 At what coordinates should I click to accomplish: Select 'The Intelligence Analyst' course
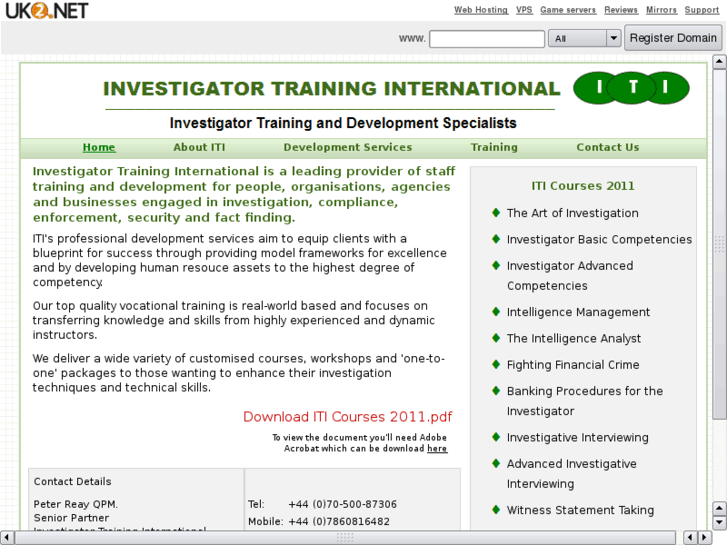[574, 339]
